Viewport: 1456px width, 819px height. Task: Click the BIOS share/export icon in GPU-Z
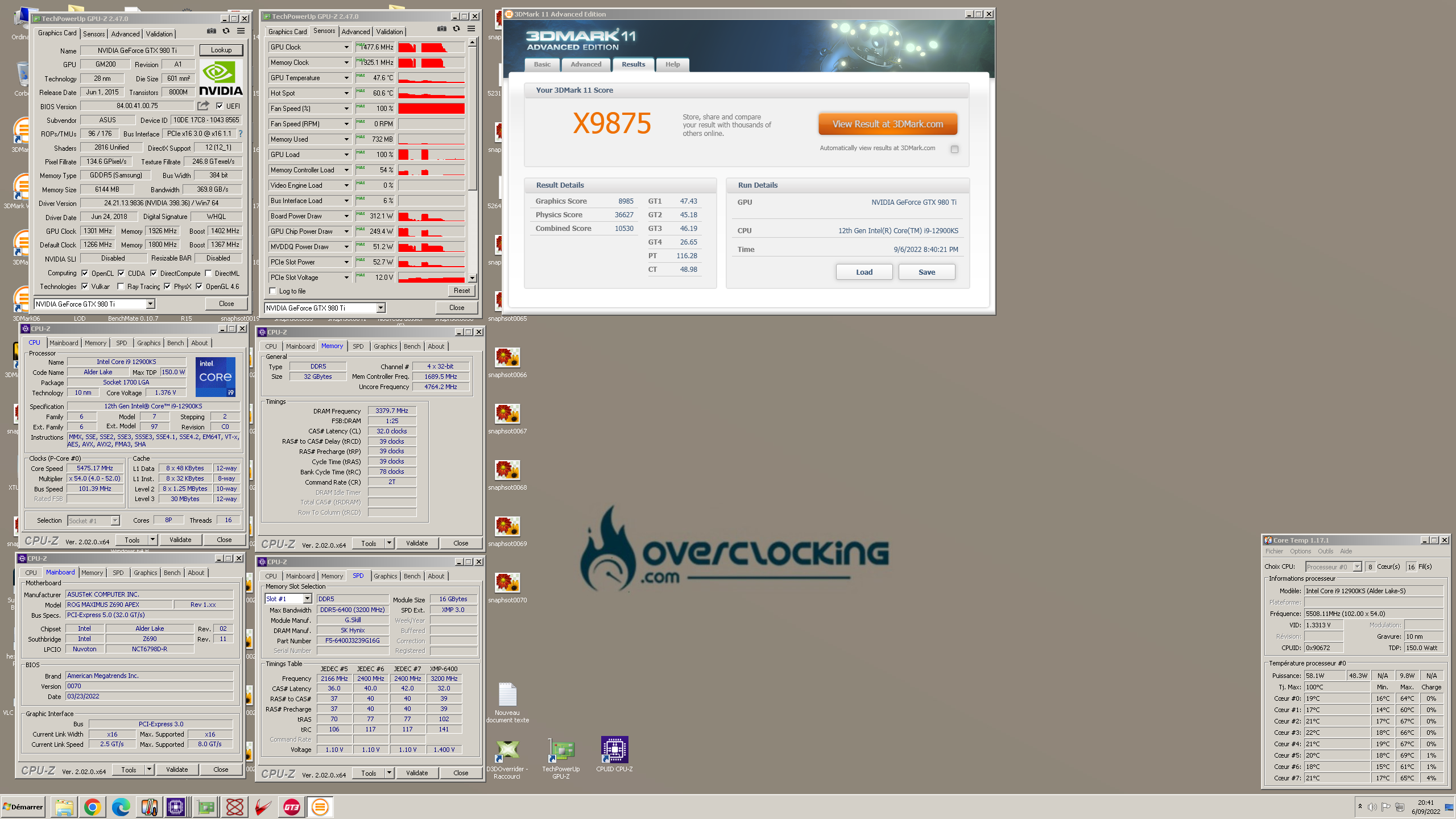(x=203, y=106)
